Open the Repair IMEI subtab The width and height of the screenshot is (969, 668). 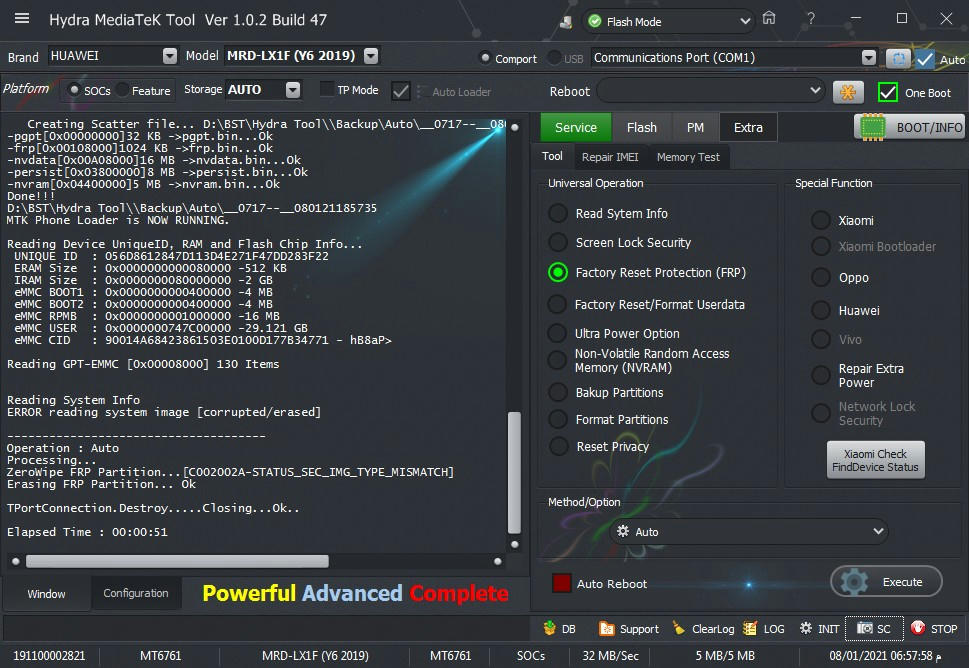[x=610, y=157]
